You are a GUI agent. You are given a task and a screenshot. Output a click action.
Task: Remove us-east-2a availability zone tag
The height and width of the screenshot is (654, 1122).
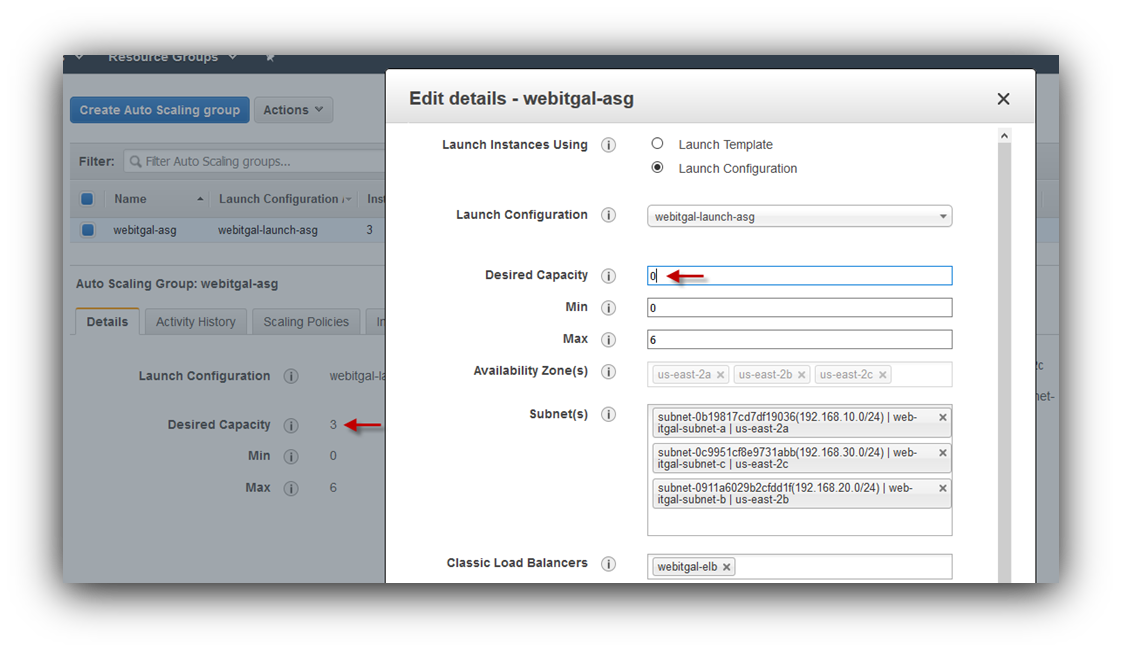[721, 375]
